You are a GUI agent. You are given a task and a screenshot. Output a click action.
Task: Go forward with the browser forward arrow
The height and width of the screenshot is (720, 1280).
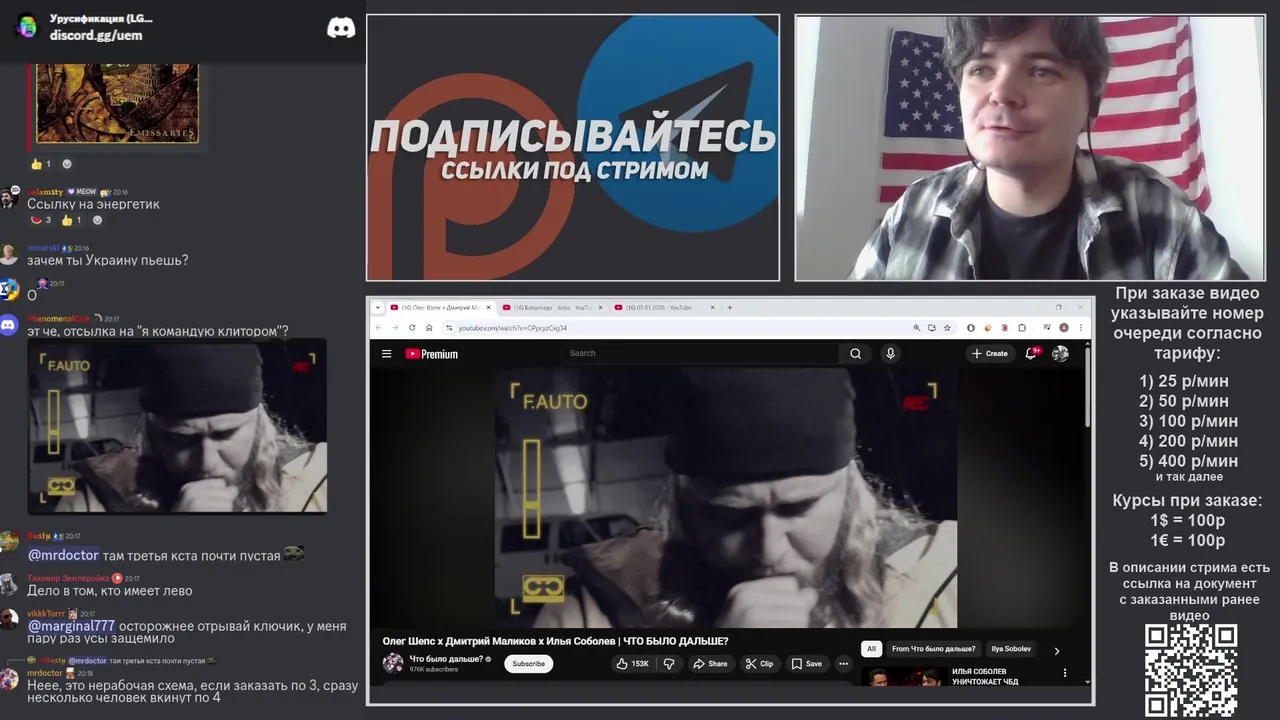point(395,328)
